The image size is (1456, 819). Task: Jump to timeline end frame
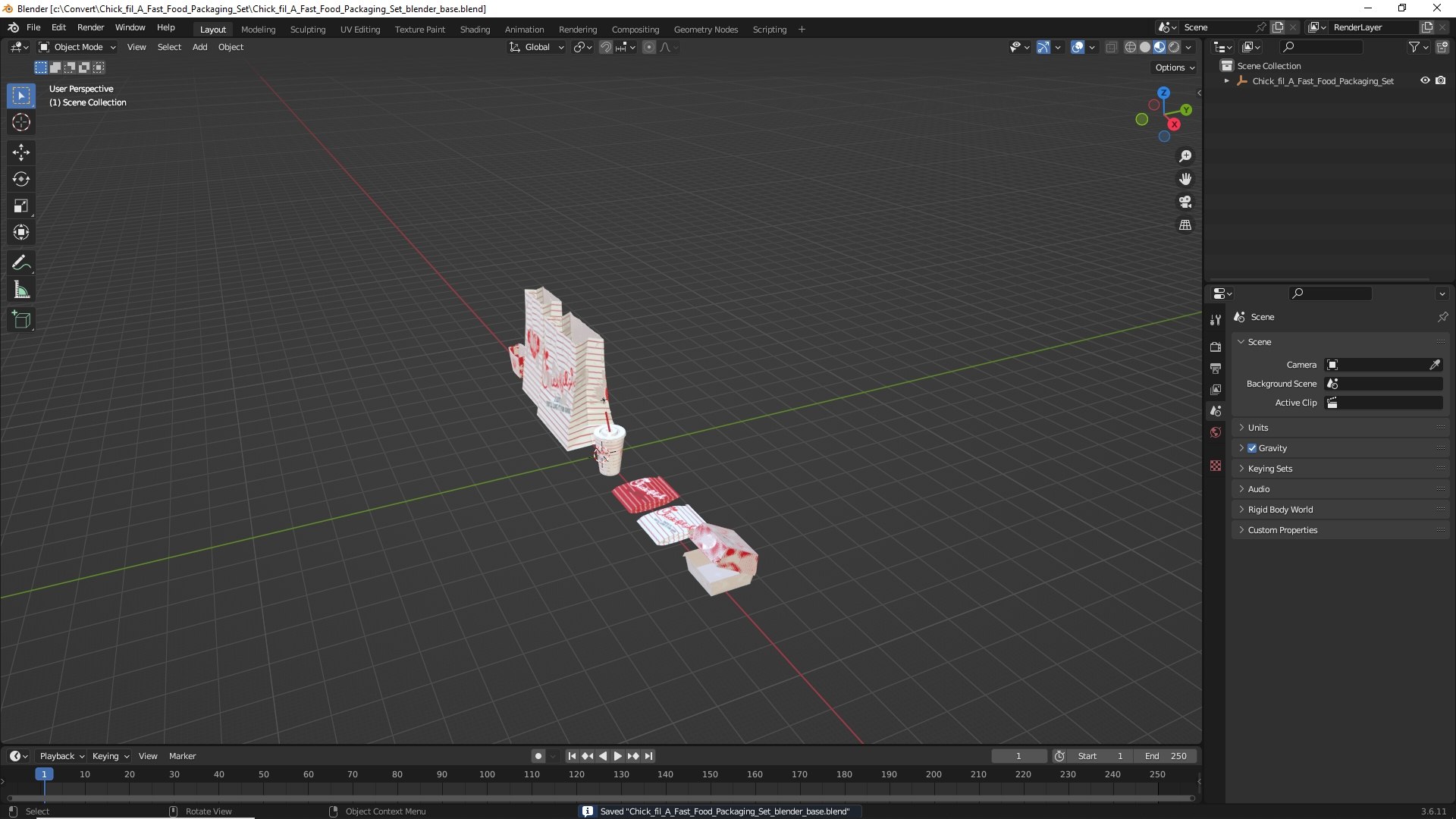(648, 756)
